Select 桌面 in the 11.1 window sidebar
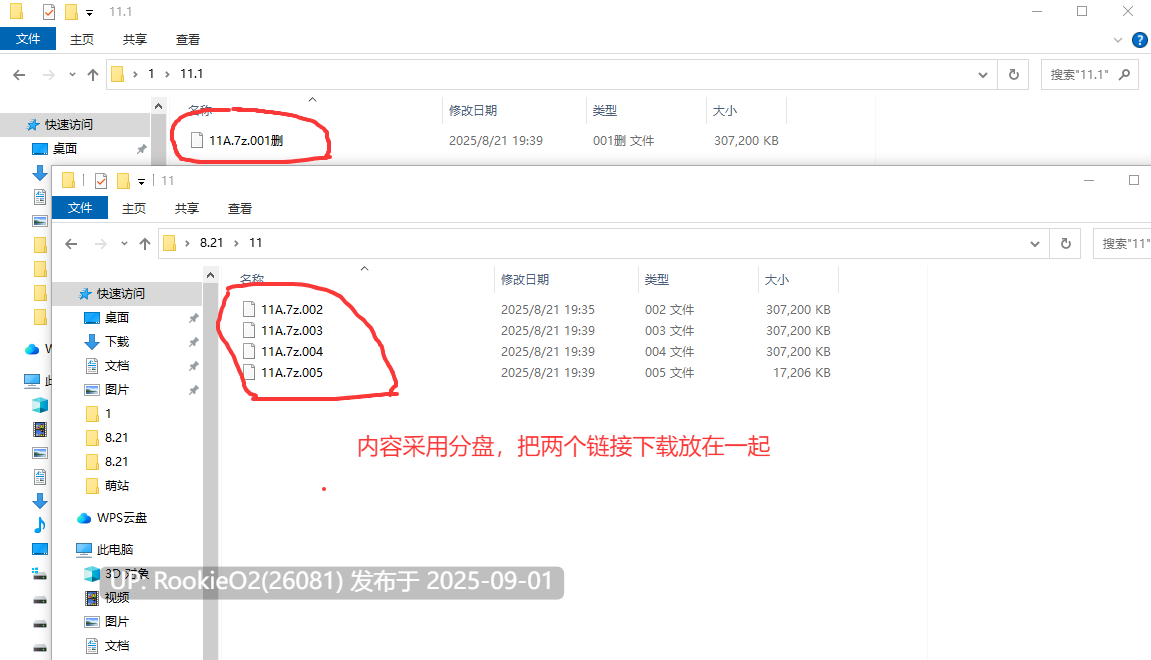The width and height of the screenshot is (1151, 660). click(x=65, y=148)
